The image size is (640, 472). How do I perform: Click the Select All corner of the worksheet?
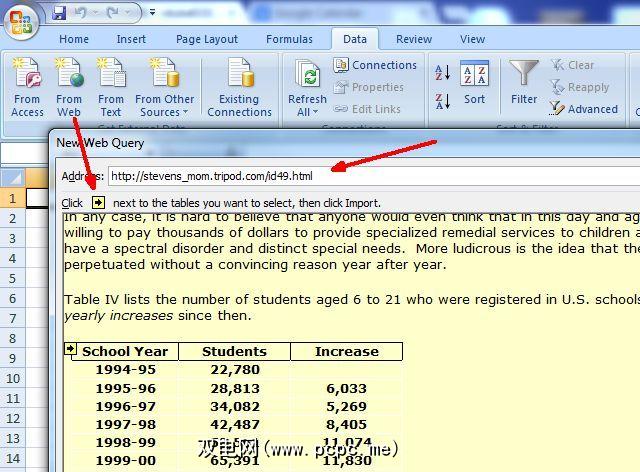[x=12, y=178]
